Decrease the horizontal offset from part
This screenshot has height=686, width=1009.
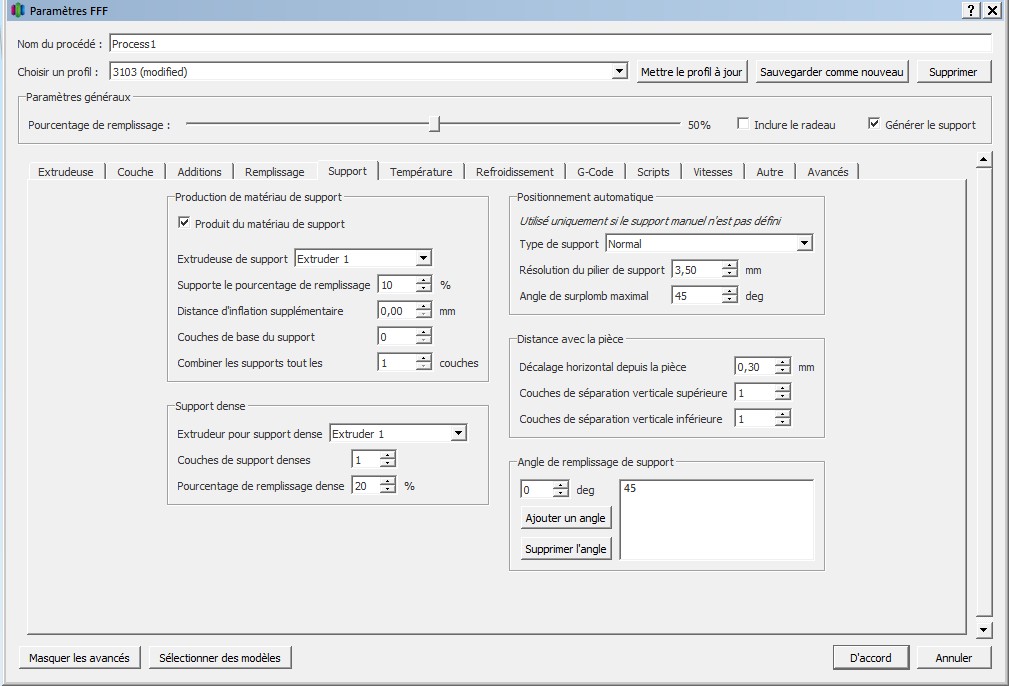tap(782, 371)
